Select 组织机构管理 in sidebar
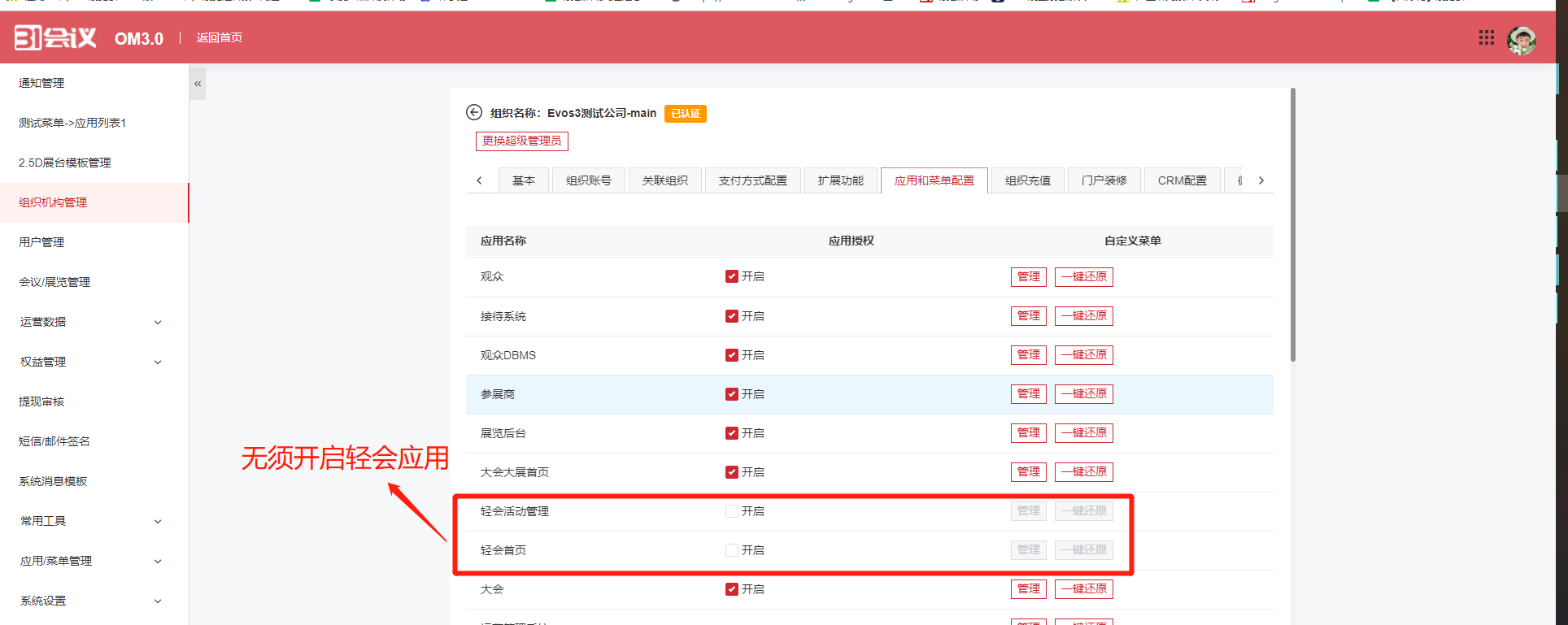1568x625 pixels. pyautogui.click(x=94, y=202)
